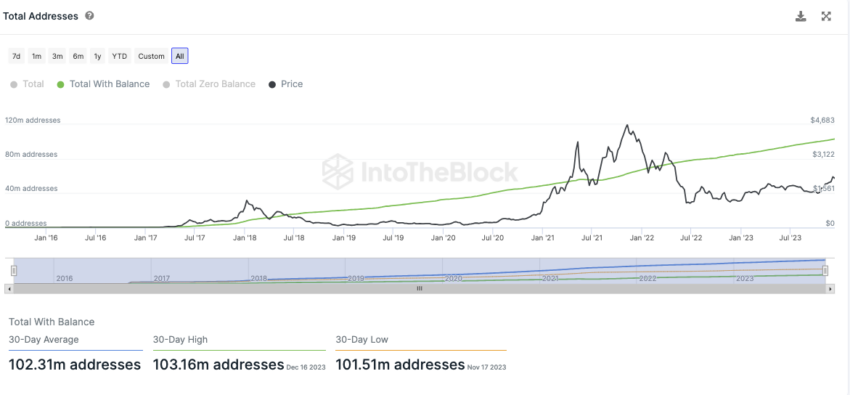Choose the 6m time range
Screen dimensions: 850x395
(x=78, y=56)
